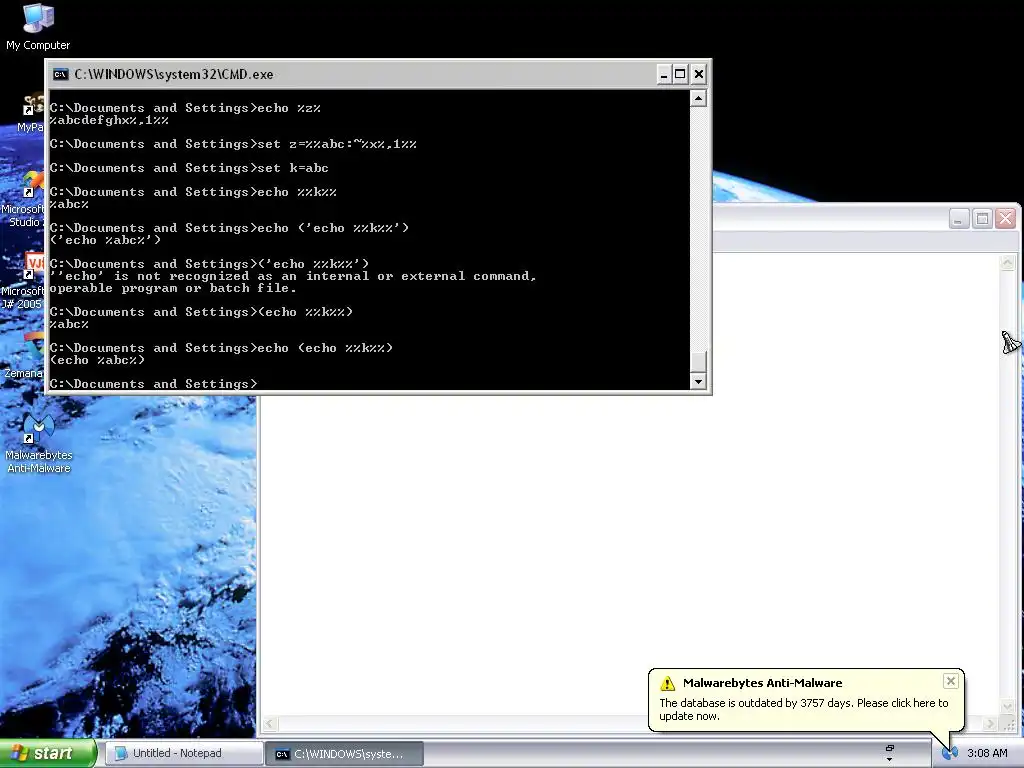Click the warning icon in Malwarebytes balloon
The height and width of the screenshot is (768, 1024).
pyautogui.click(x=667, y=683)
